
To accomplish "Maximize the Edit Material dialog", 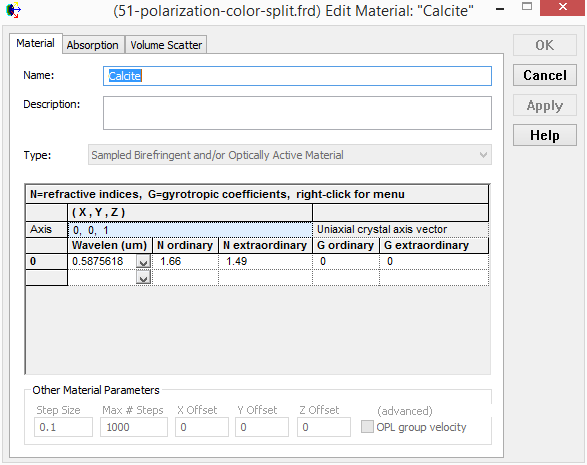I will pos(527,7).
